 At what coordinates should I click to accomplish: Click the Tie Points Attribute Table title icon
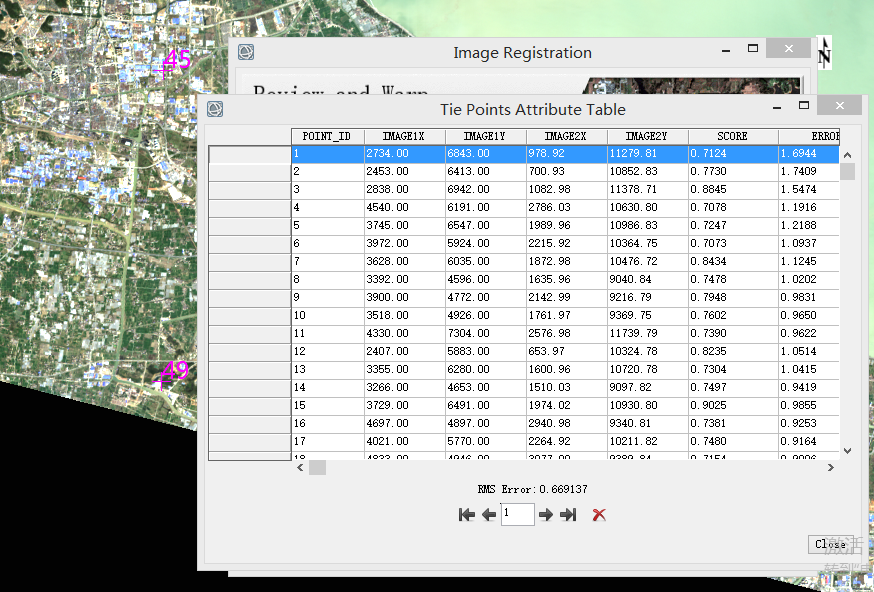point(214,109)
